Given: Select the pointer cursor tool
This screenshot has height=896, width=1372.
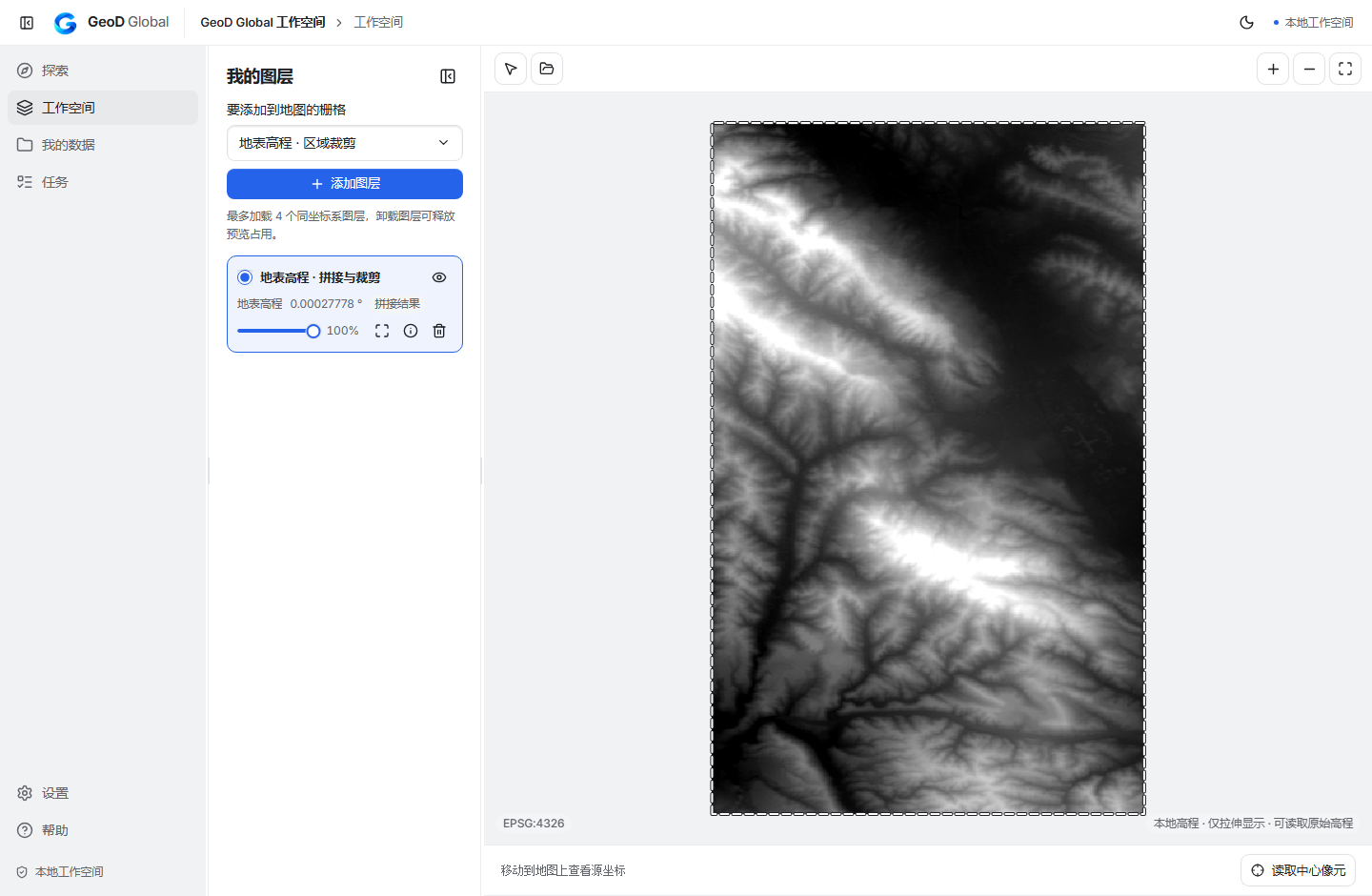Looking at the screenshot, I should (511, 69).
